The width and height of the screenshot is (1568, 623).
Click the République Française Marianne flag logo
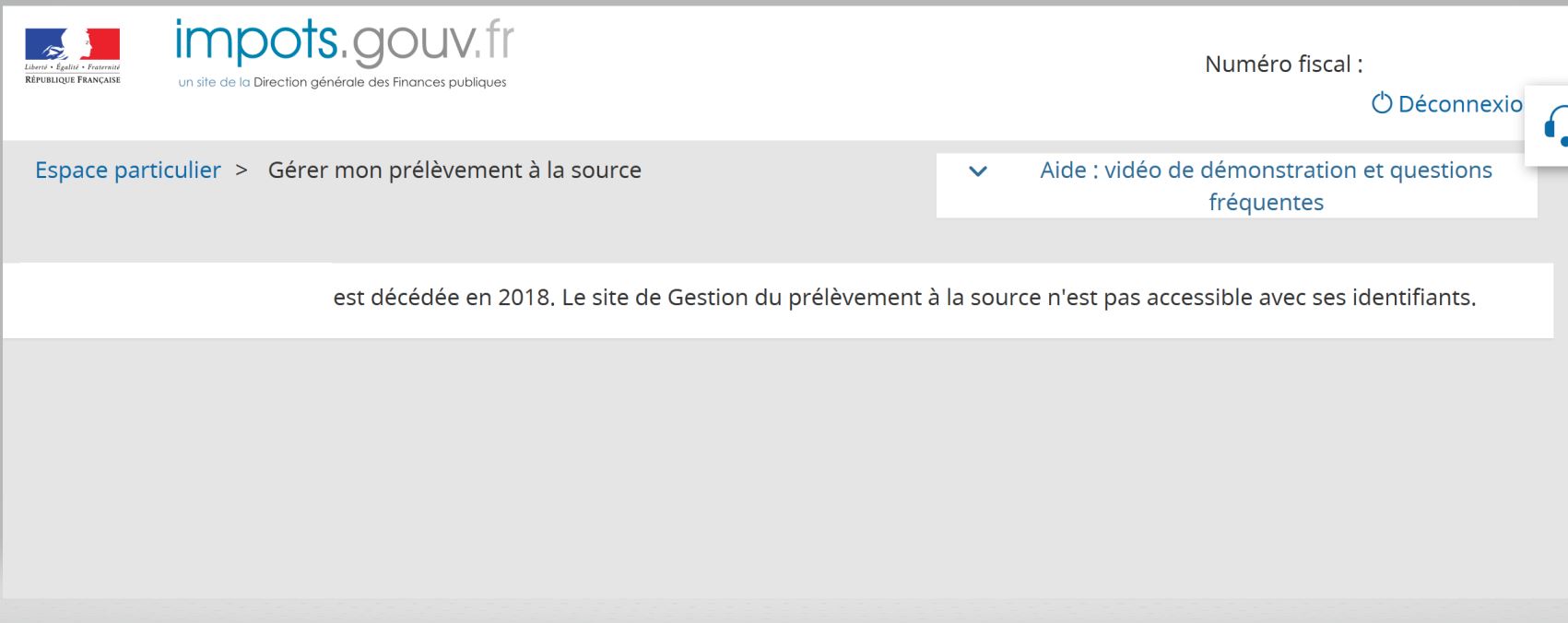[x=73, y=45]
